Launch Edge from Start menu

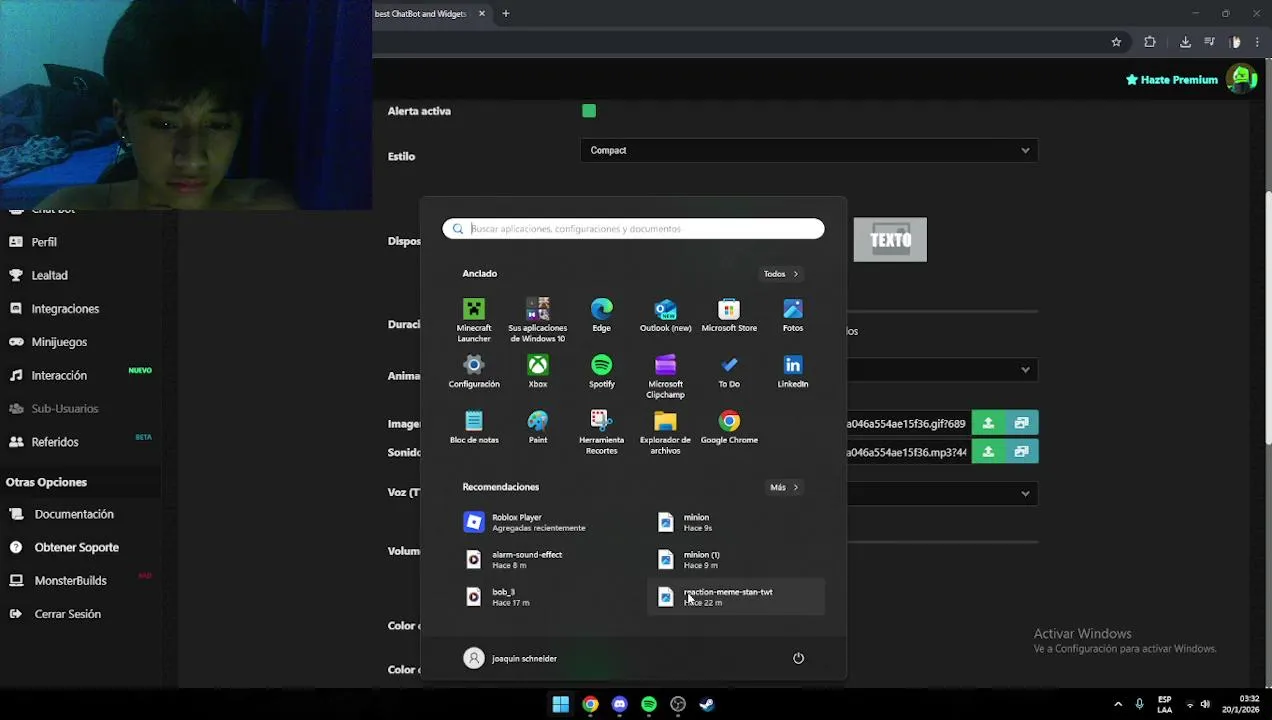pos(601,315)
